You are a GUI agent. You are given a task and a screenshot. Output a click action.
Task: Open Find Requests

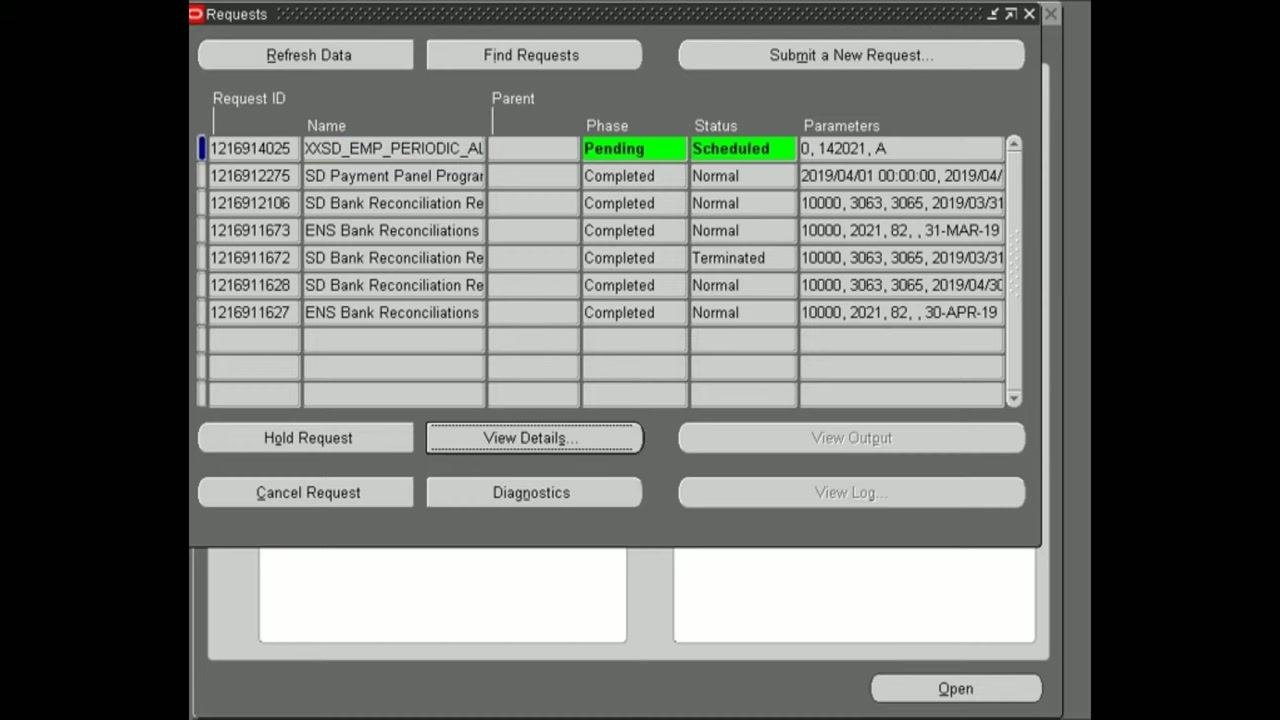pyautogui.click(x=534, y=55)
